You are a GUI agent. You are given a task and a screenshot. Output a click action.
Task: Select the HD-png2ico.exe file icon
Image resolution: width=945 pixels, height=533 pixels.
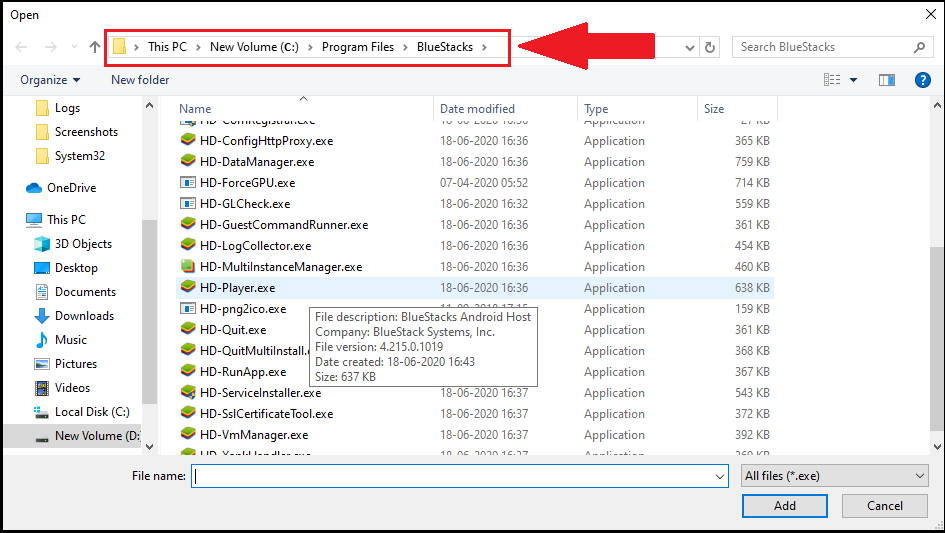(188, 309)
